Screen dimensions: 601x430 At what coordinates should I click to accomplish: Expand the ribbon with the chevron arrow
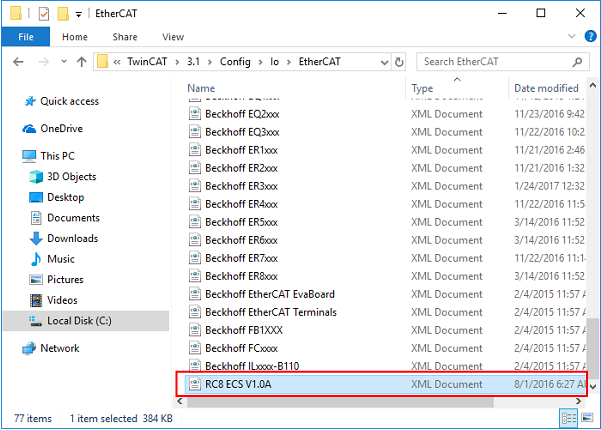(x=572, y=37)
